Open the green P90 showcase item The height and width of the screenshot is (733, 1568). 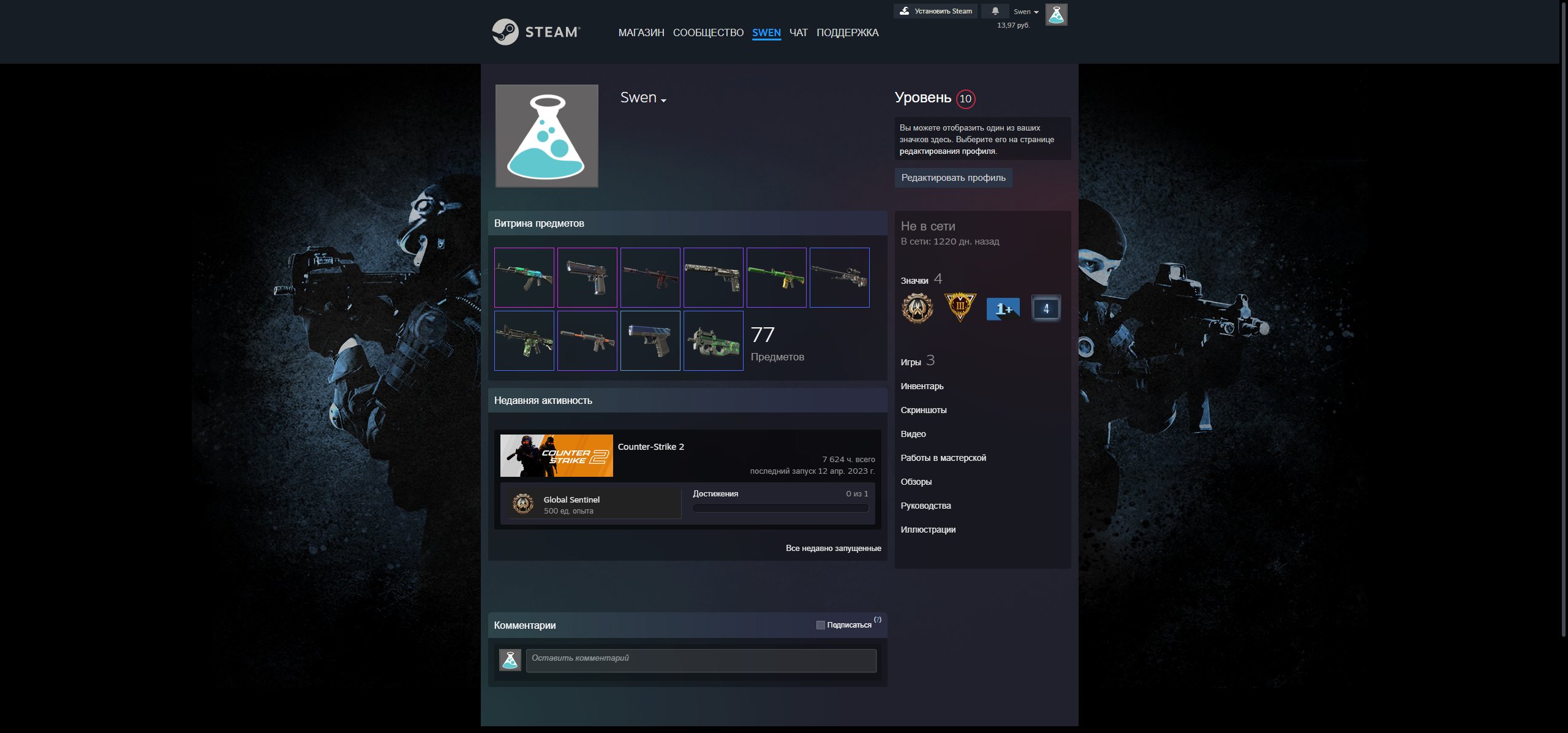pos(714,341)
